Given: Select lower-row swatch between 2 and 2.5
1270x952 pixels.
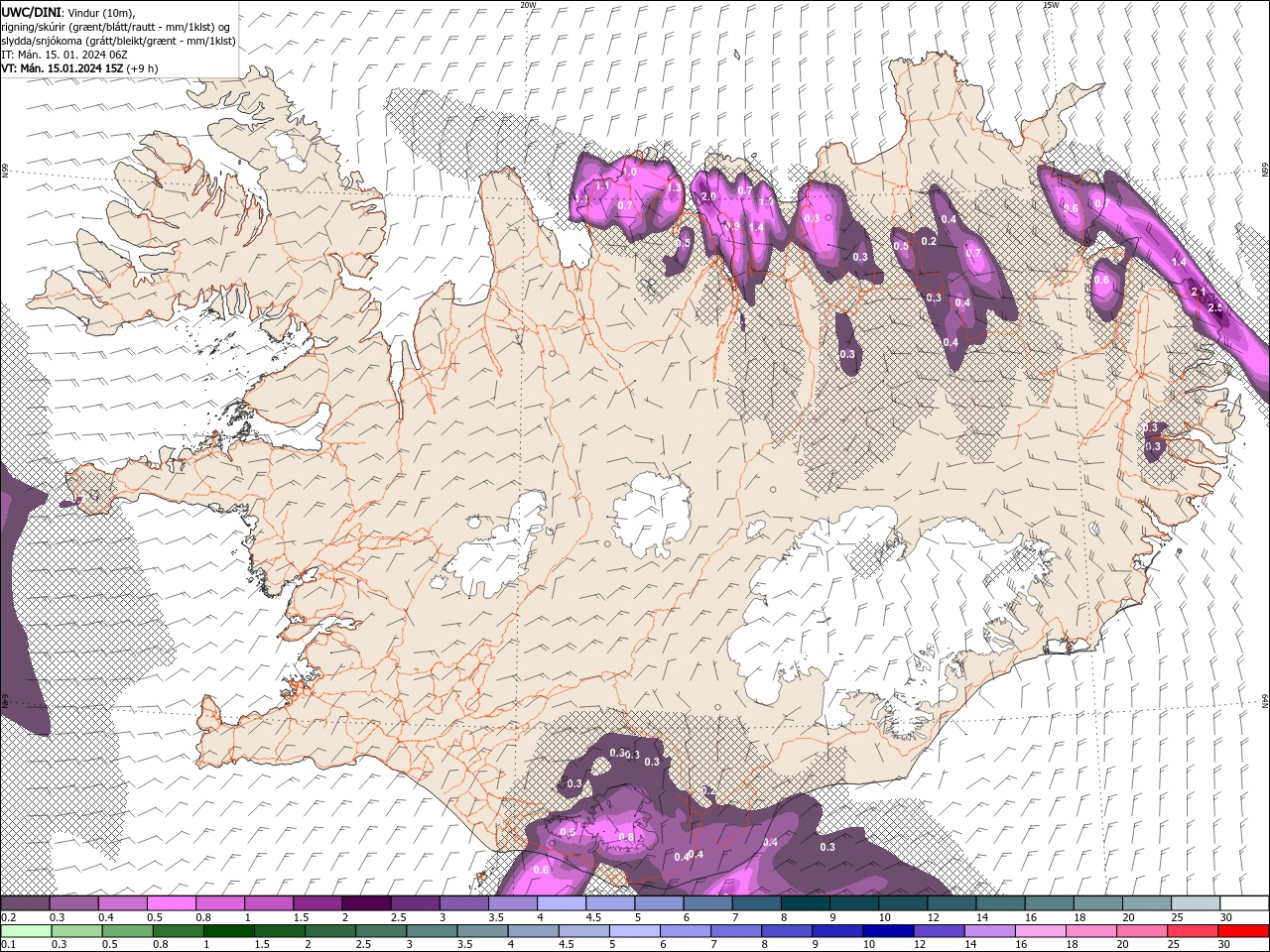Looking at the screenshot, I should pyautogui.click(x=329, y=931).
